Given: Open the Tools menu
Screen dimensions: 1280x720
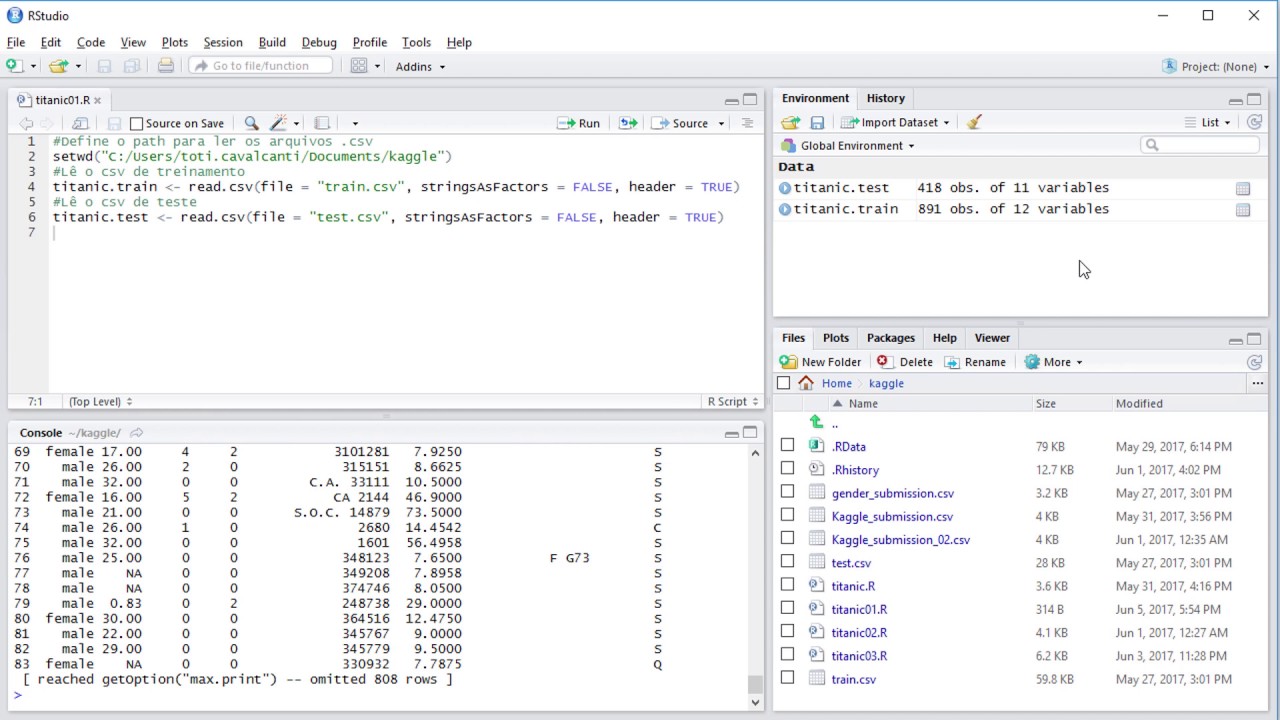Looking at the screenshot, I should [416, 42].
